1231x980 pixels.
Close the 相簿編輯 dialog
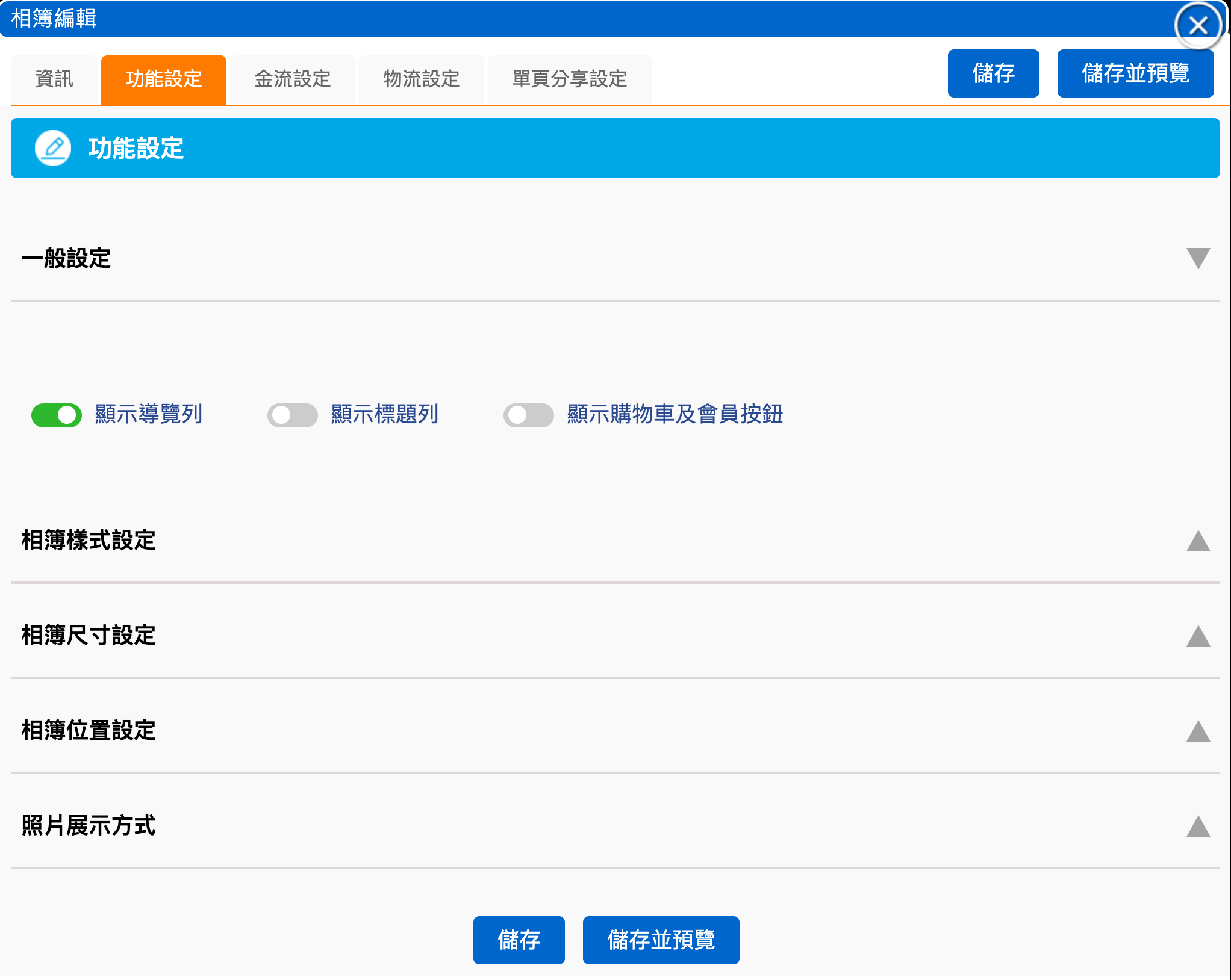pos(1198,25)
